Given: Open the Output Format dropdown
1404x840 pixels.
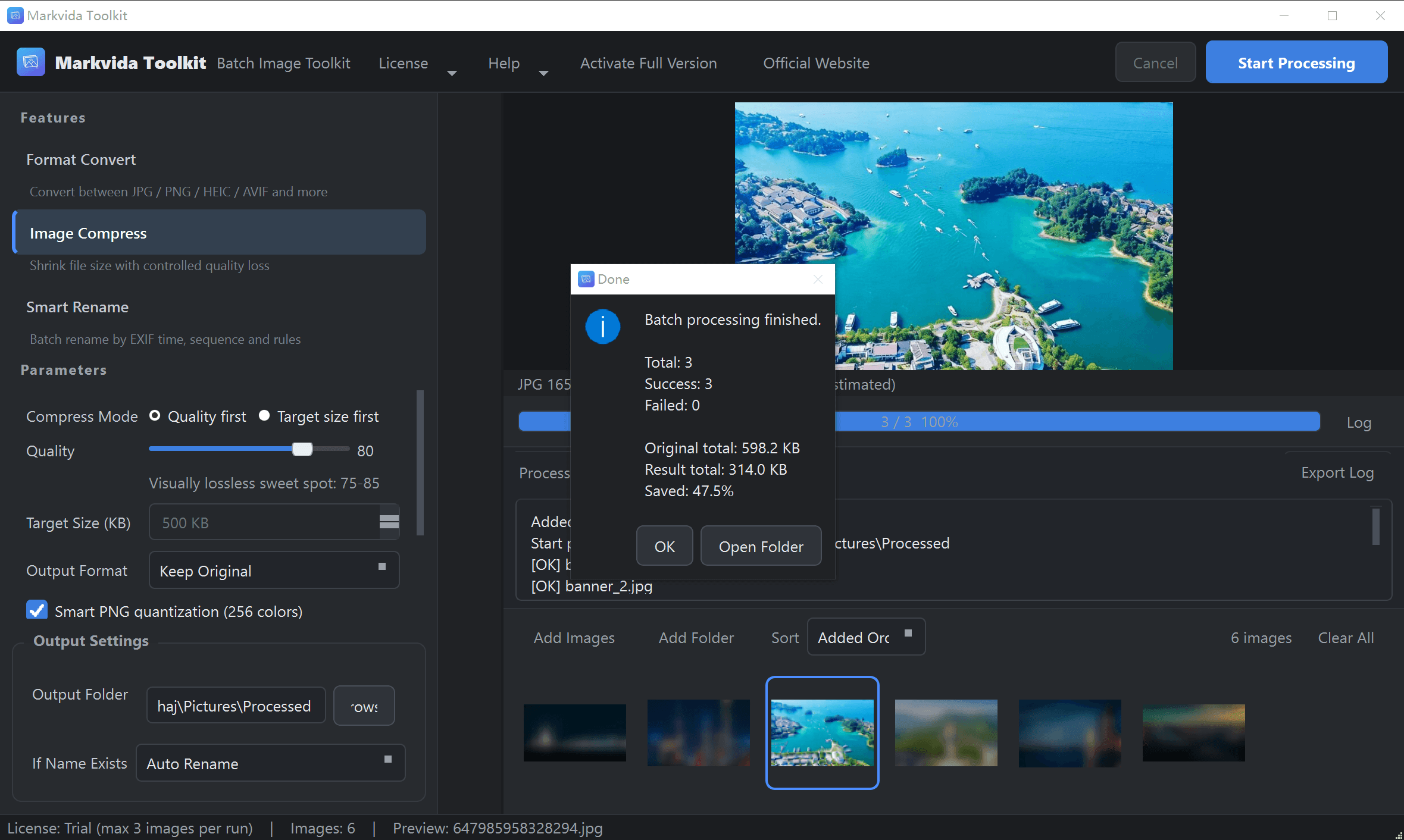Looking at the screenshot, I should click(x=274, y=570).
